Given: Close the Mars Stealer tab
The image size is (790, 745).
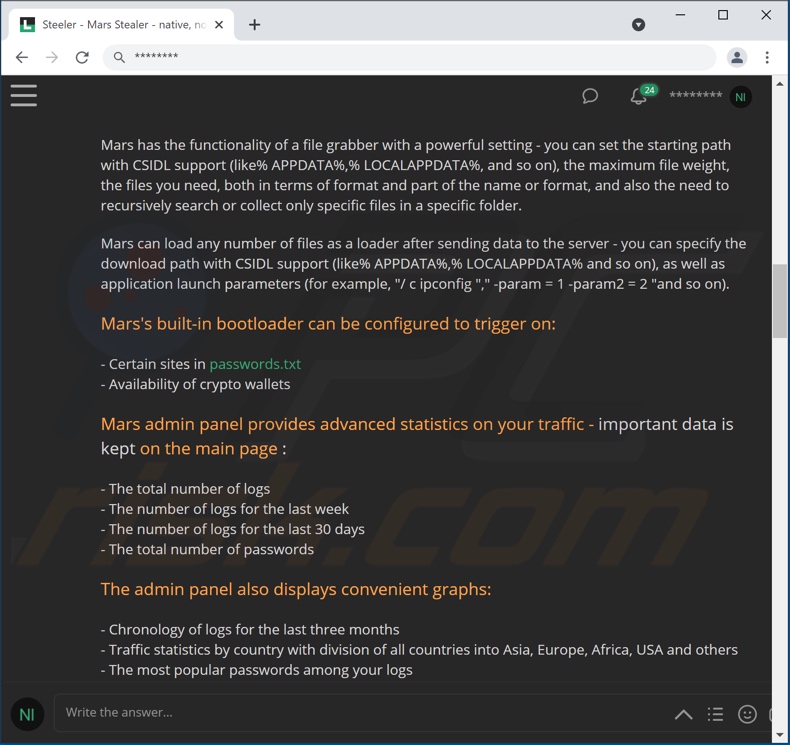Looking at the screenshot, I should coord(219,24).
